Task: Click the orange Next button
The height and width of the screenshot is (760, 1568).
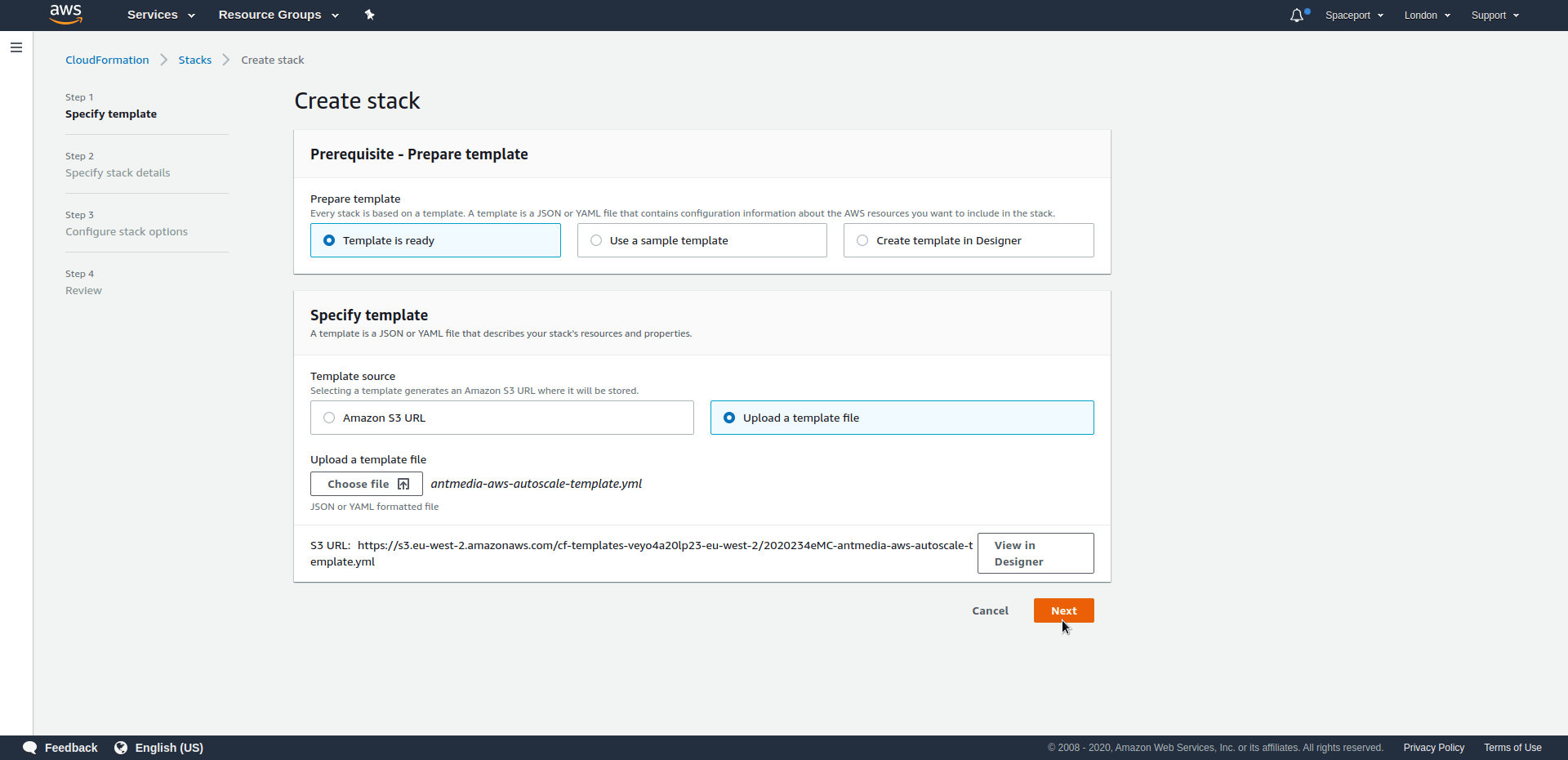Action: point(1063,610)
